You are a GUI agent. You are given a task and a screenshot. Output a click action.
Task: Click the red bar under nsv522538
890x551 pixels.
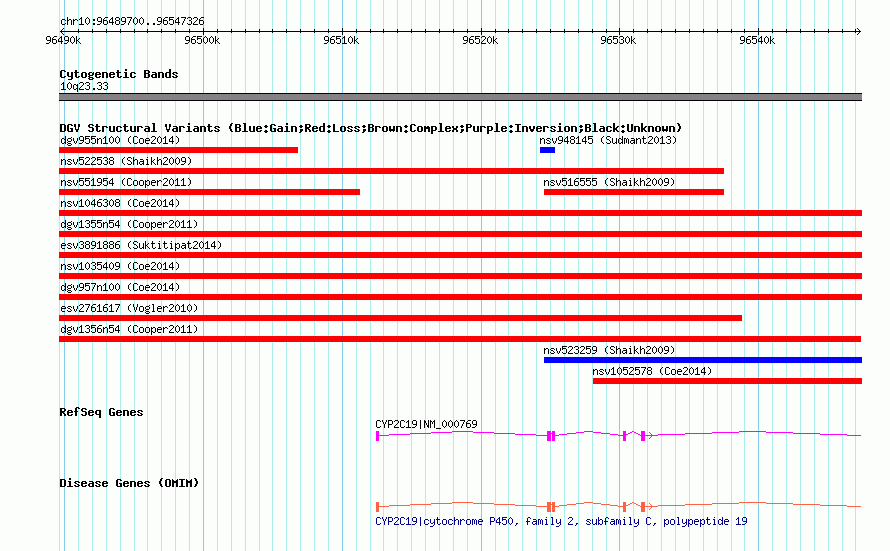pos(392,171)
